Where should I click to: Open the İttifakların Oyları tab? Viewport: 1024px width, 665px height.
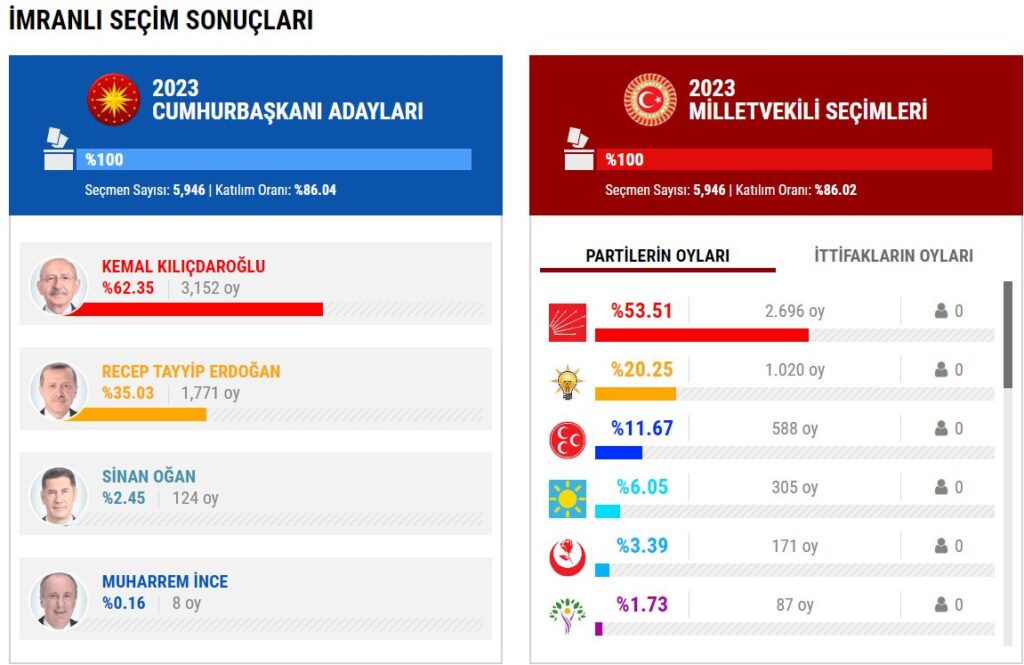point(893,256)
